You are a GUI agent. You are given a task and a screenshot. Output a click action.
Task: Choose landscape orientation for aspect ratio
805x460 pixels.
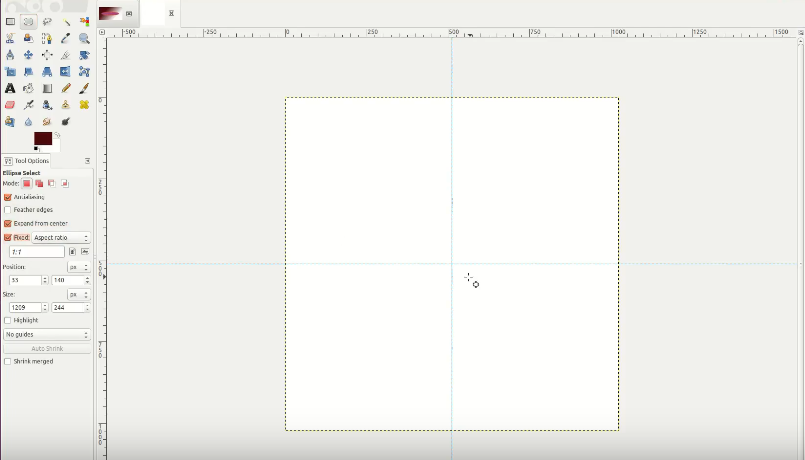[85, 252]
